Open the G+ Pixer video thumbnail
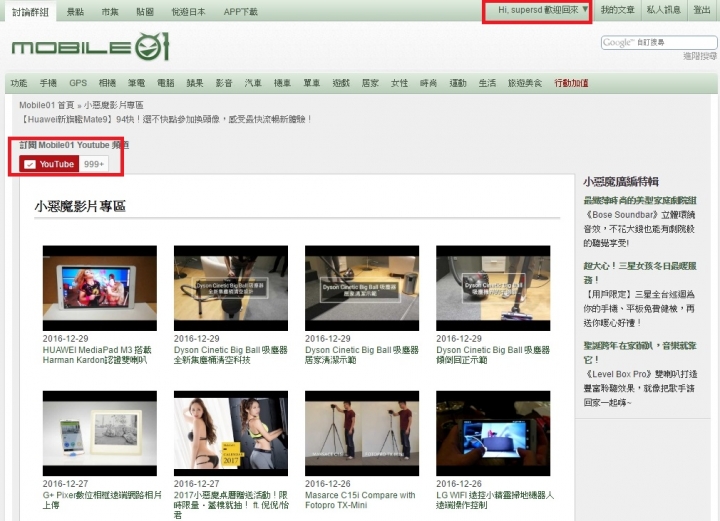 100,433
